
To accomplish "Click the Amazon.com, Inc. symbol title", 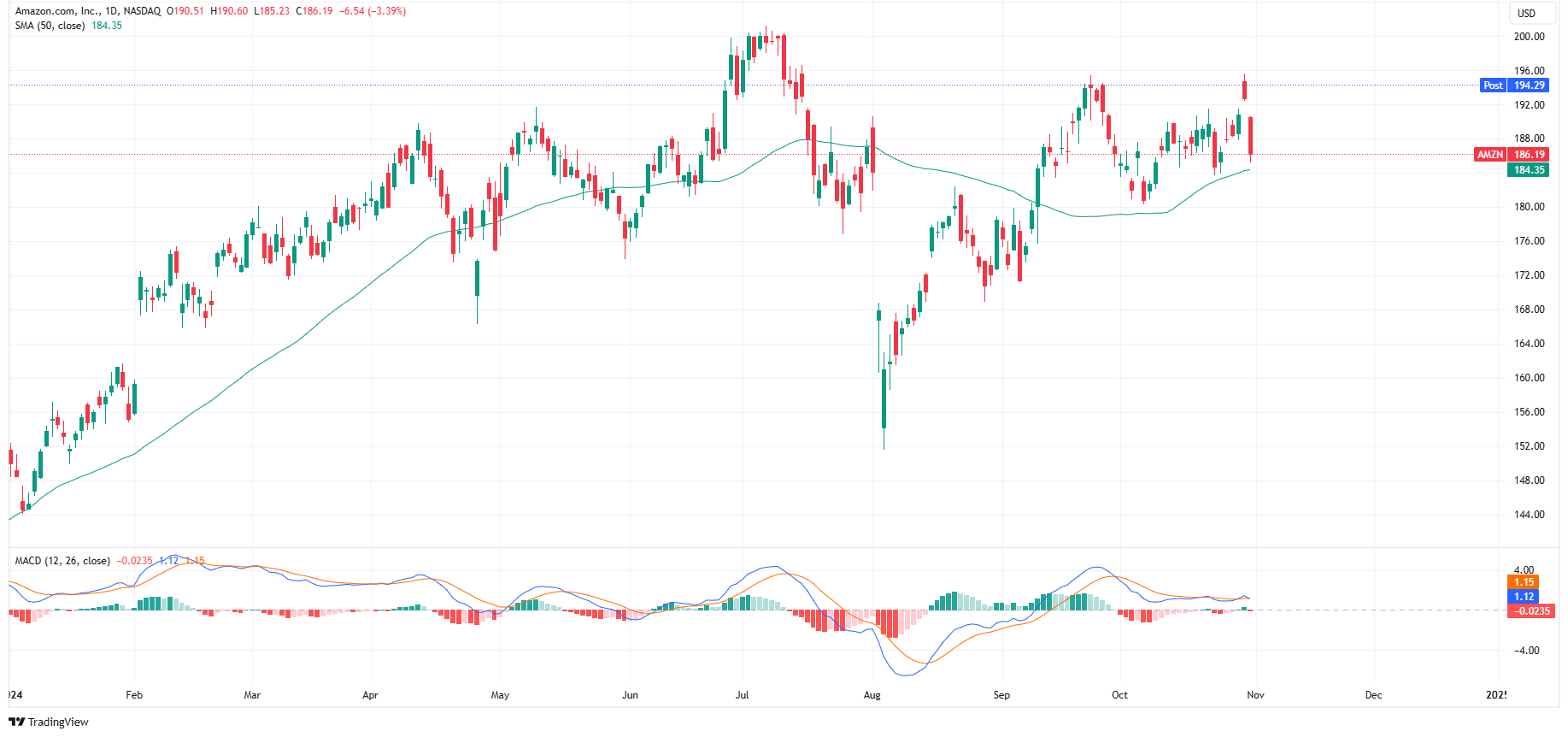I will (88, 11).
